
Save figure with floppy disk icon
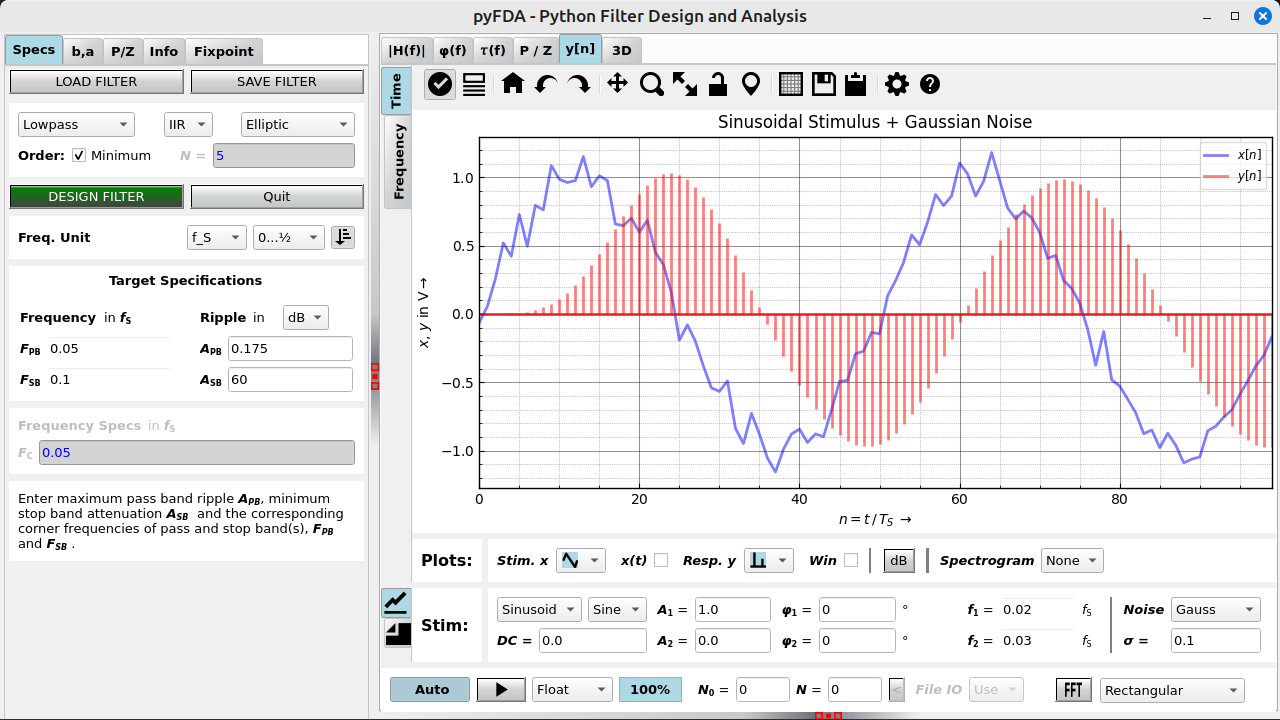pos(823,84)
